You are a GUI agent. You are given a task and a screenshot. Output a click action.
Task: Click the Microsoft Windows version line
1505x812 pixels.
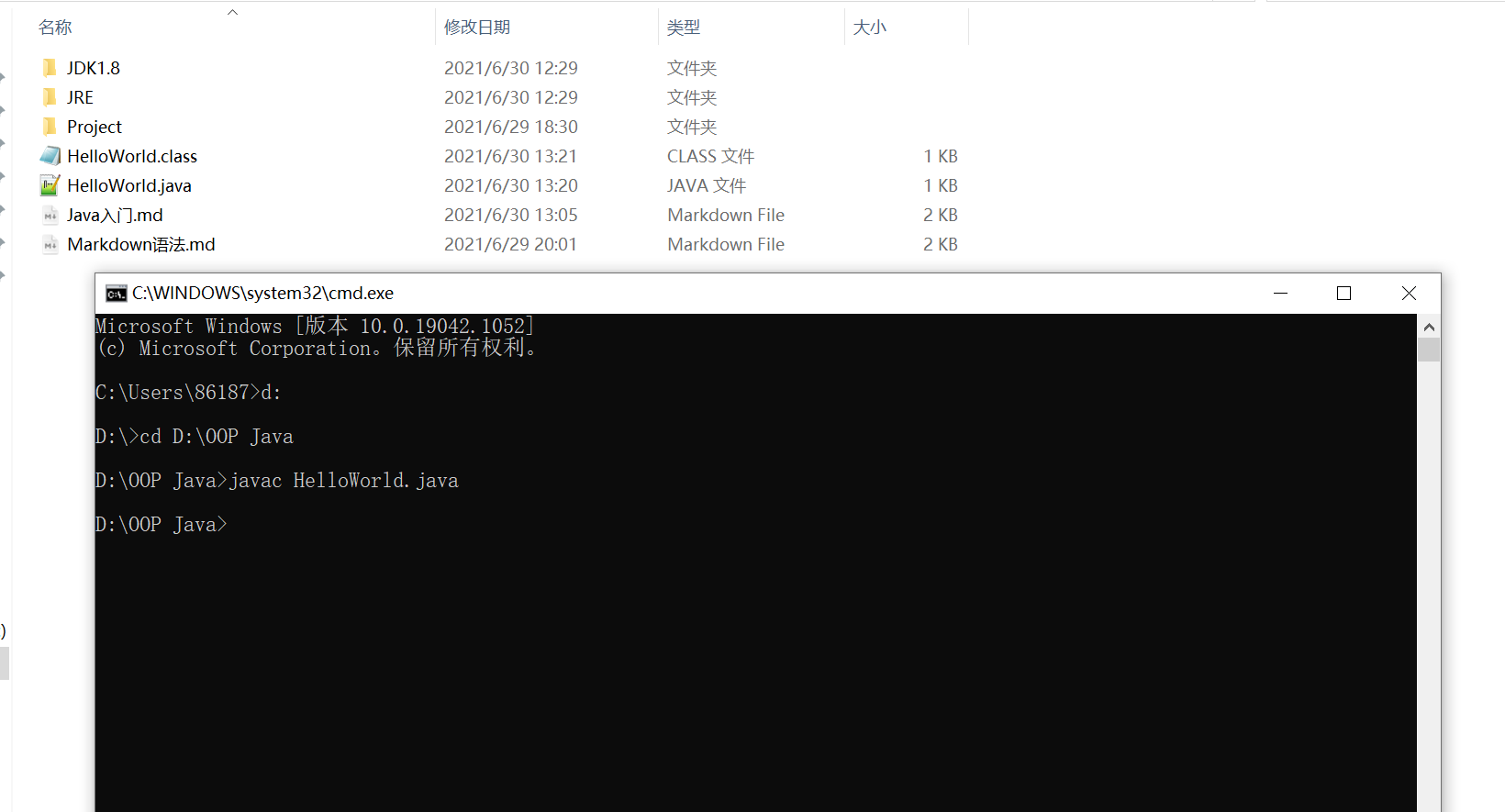pos(315,326)
